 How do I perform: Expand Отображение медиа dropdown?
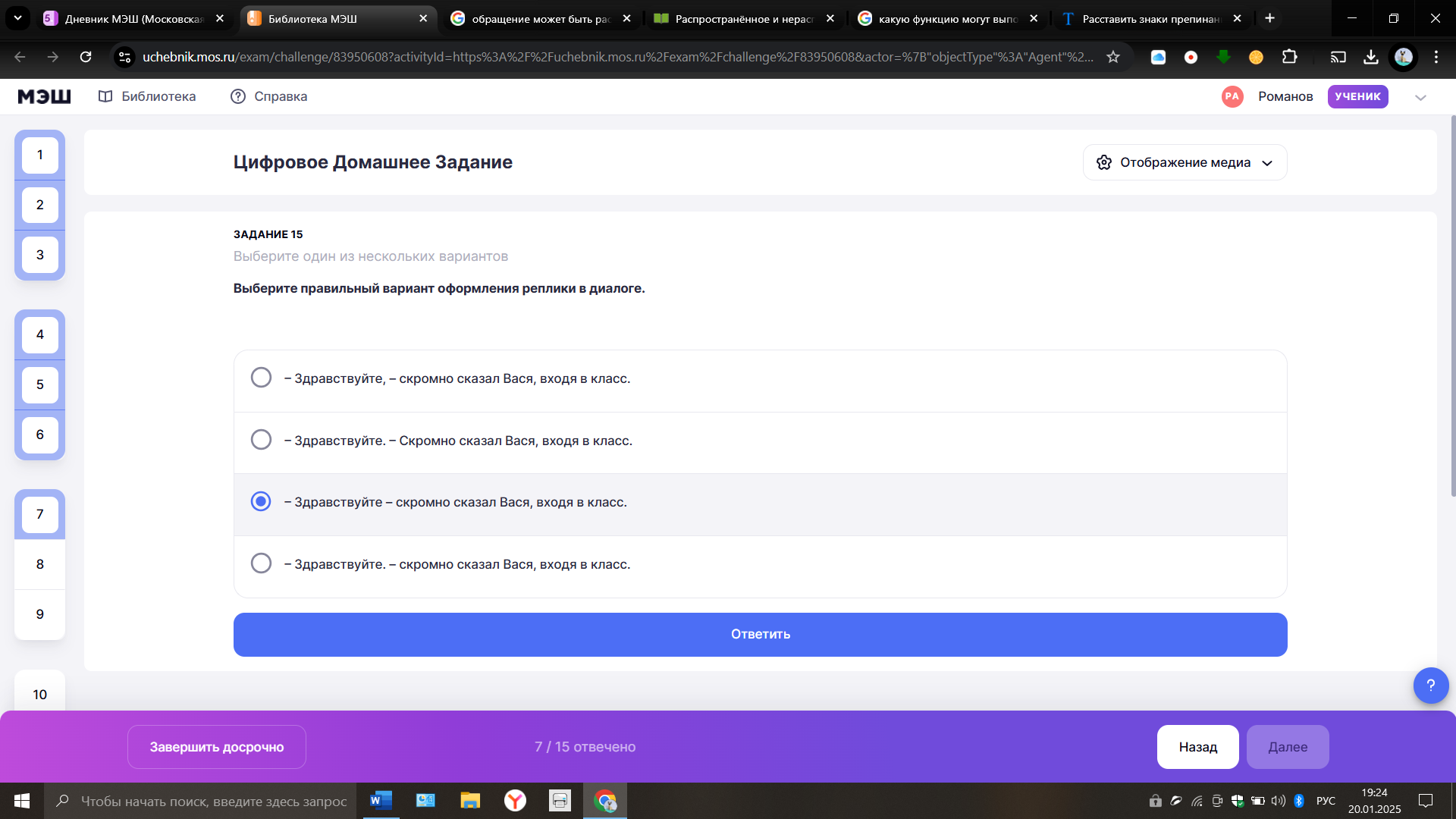pyautogui.click(x=1185, y=162)
